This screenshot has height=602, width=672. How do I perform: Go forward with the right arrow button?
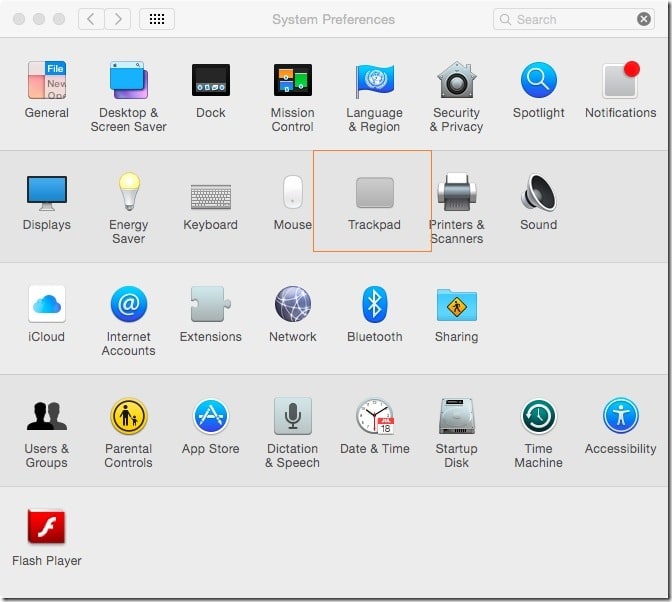pyautogui.click(x=118, y=19)
